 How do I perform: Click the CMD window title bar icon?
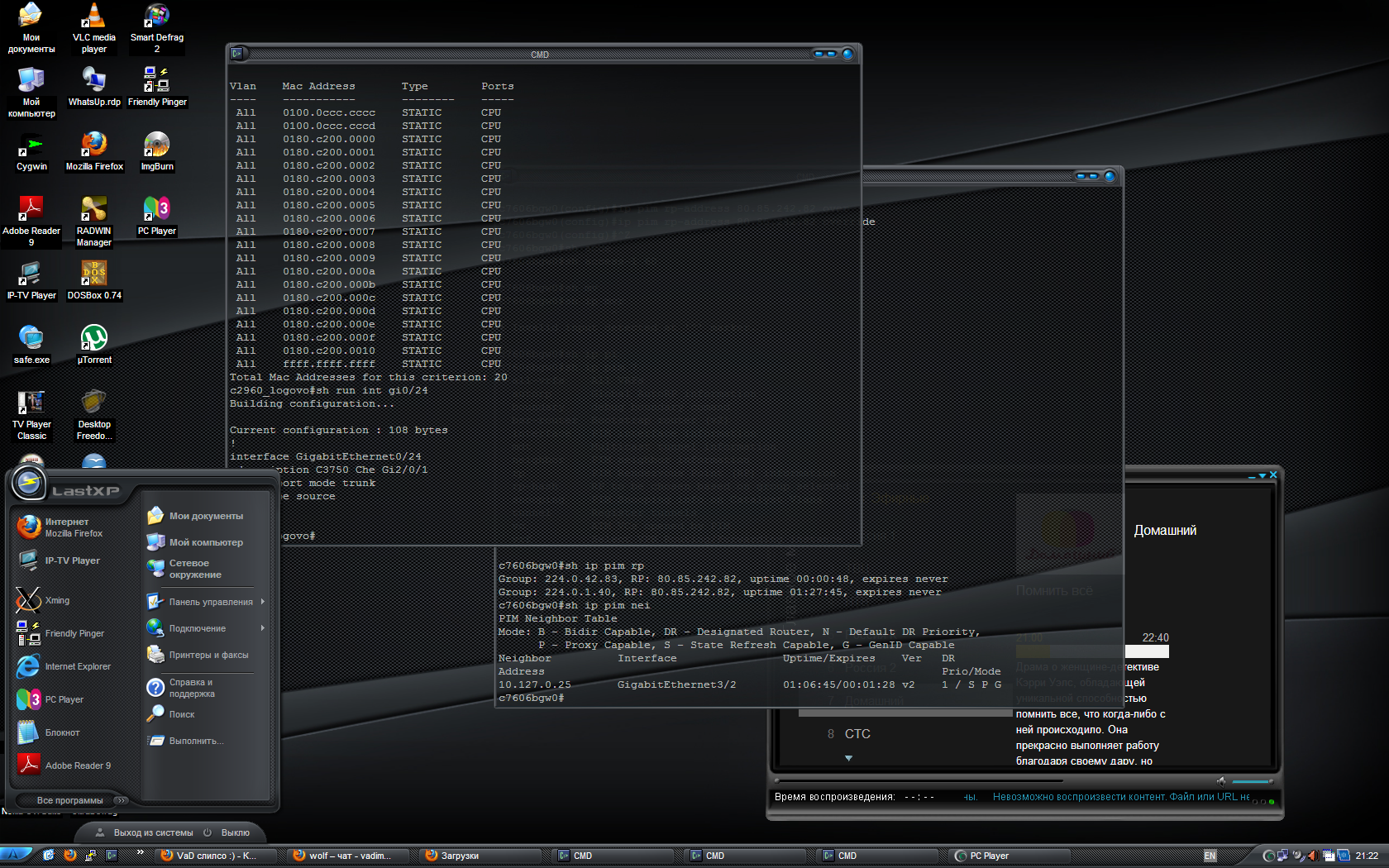237,54
